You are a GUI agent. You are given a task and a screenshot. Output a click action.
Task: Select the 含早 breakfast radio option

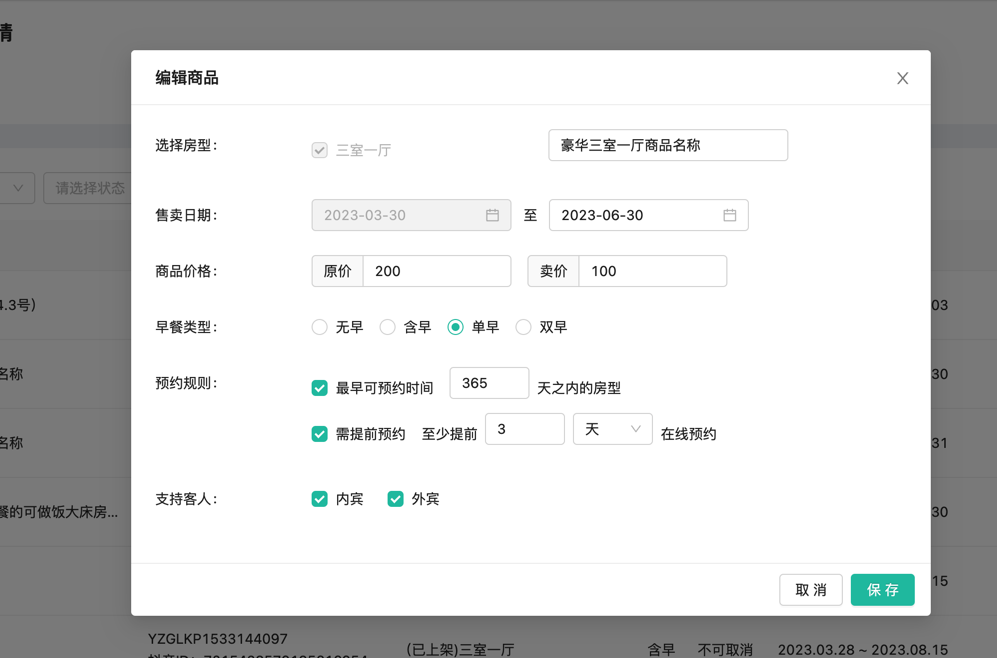click(387, 327)
